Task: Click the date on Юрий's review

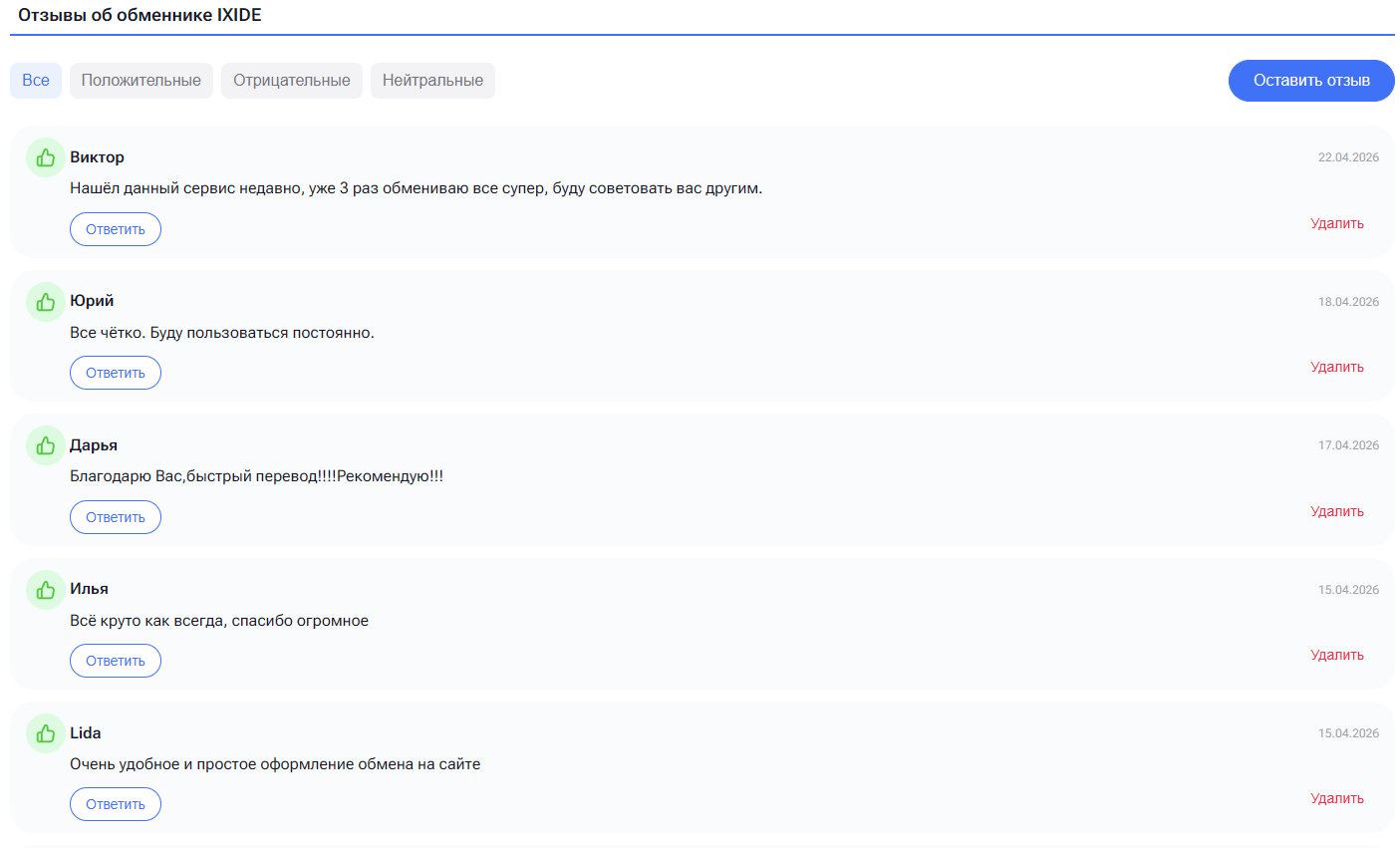Action: pos(1349,301)
